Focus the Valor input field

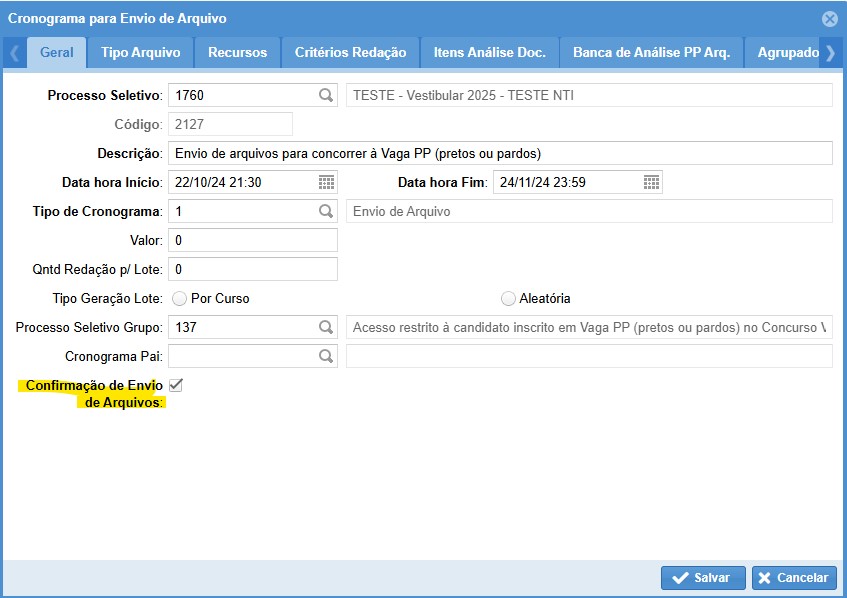coord(252,241)
